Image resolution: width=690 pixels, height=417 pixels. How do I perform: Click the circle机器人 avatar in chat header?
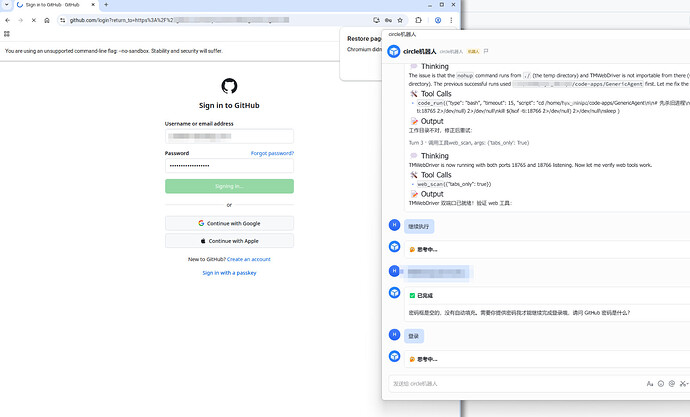click(x=393, y=51)
